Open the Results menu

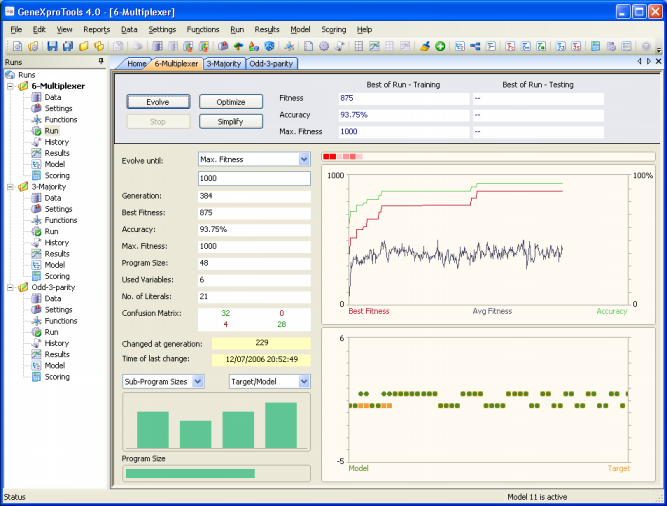[x=267, y=29]
